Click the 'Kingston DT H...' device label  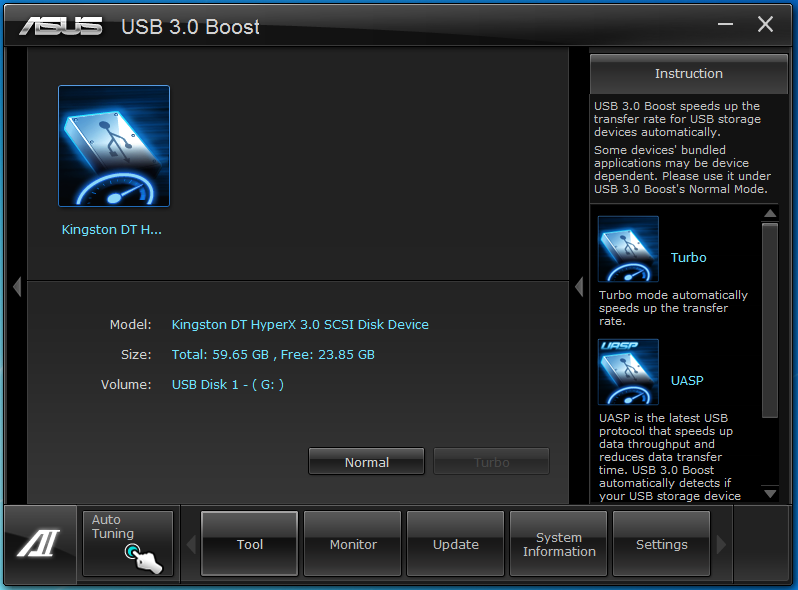pyautogui.click(x=111, y=230)
